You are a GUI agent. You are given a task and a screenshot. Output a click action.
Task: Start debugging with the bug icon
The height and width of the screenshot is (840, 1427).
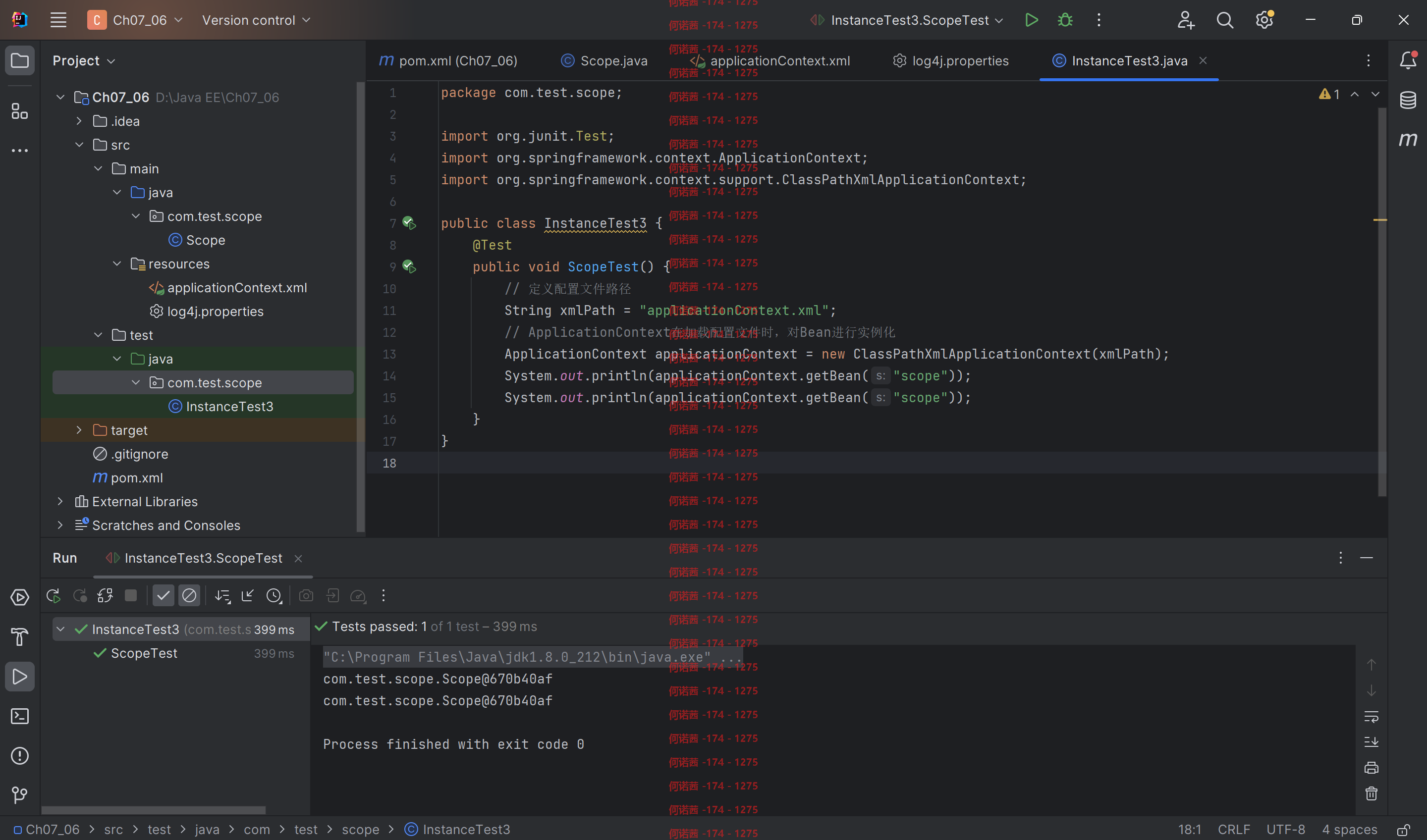pyautogui.click(x=1065, y=20)
